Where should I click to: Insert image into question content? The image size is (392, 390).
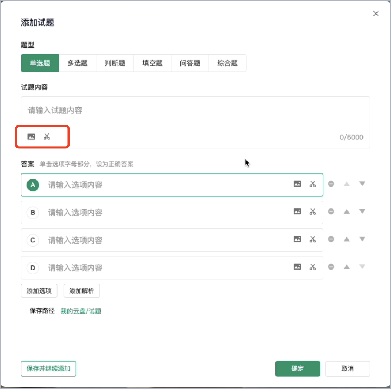point(31,137)
